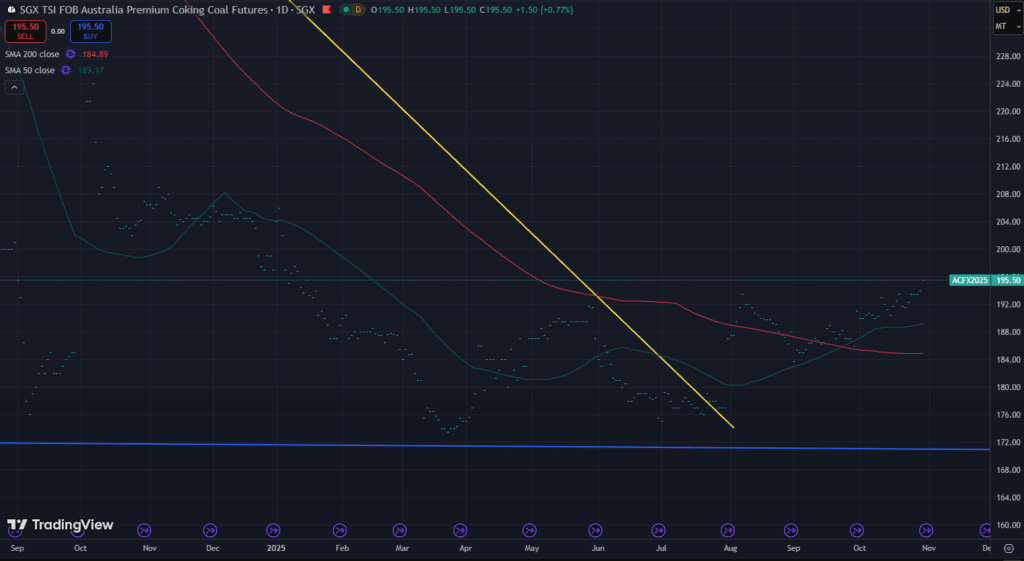Toggle the orange D delayed data indicator
The image size is (1024, 561).
point(358,9)
